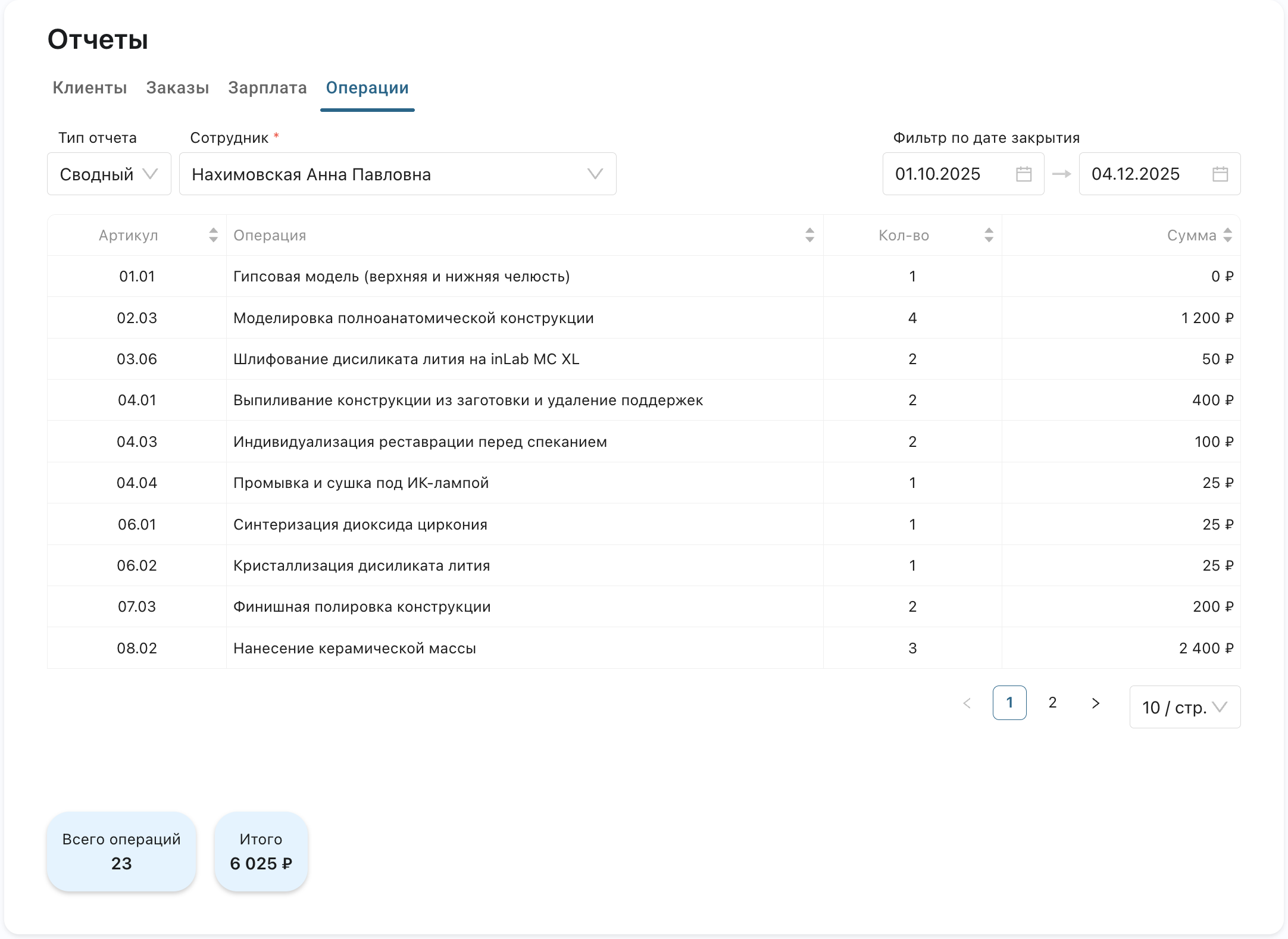Select the Зарплата tab
Image resolution: width=1288 pixels, height=939 pixels.
click(x=267, y=88)
